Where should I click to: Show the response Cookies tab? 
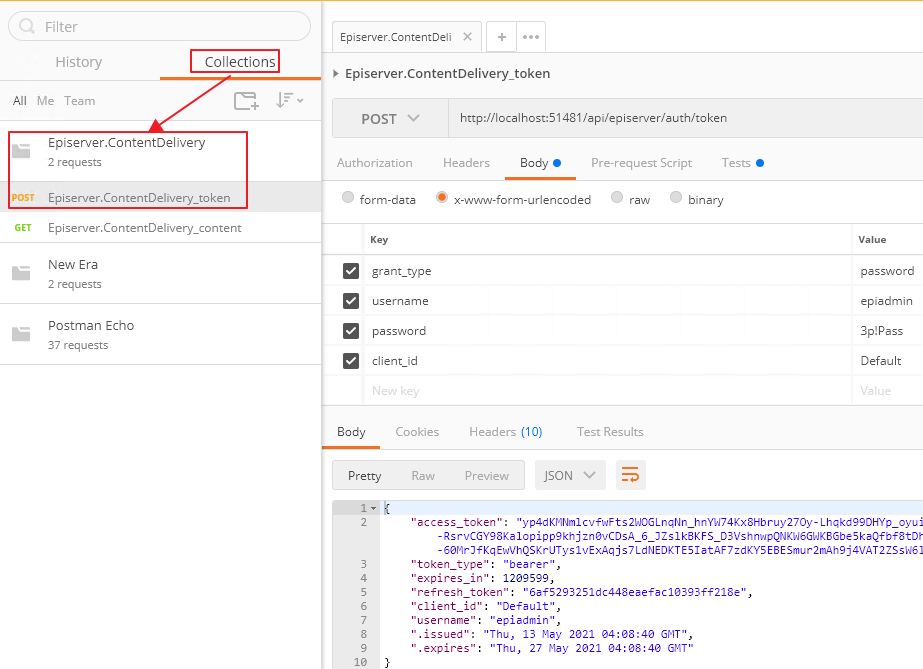tap(417, 432)
